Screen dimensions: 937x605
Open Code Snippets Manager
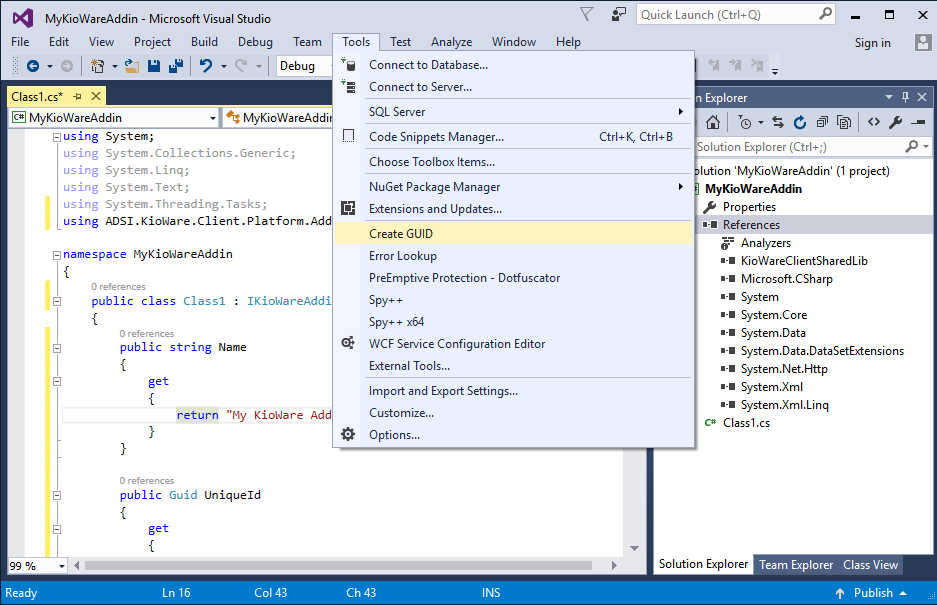[513, 137]
